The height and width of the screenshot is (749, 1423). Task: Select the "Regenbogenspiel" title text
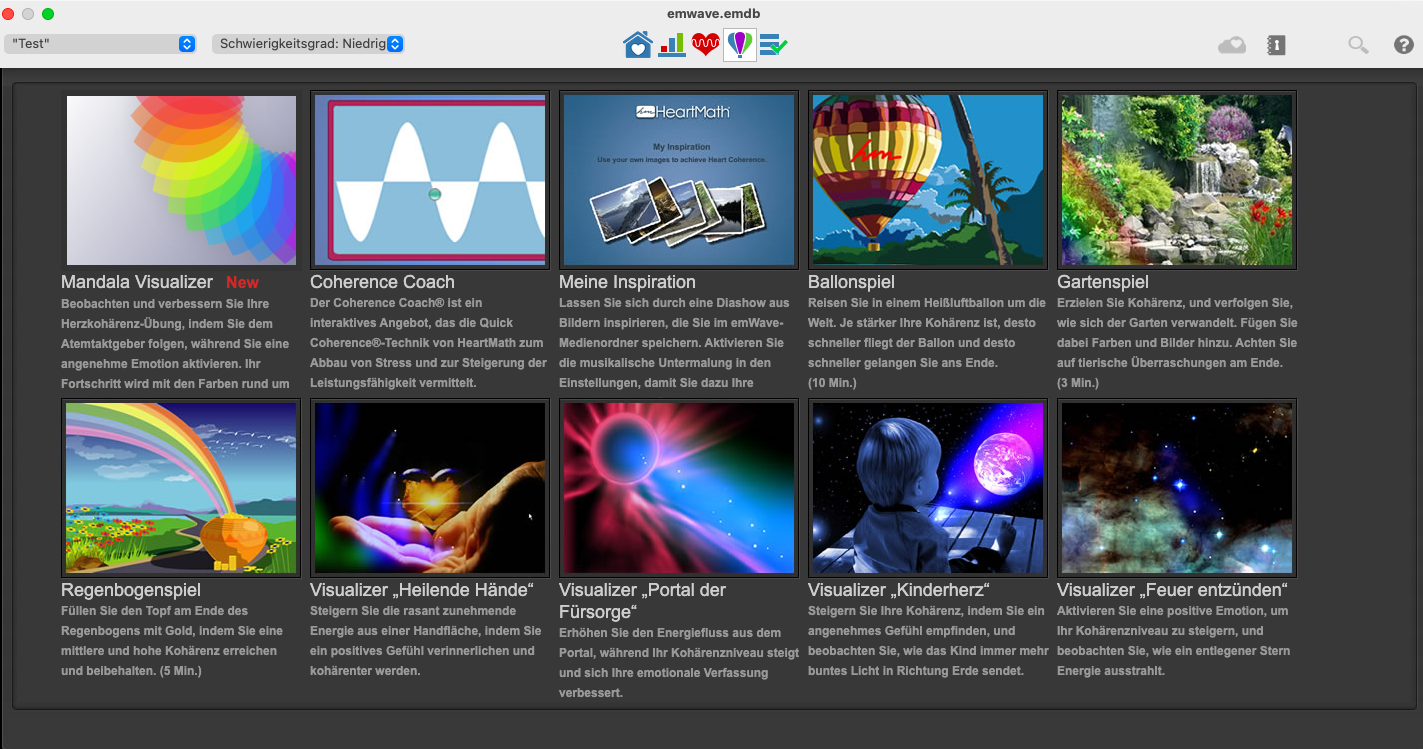tap(131, 590)
